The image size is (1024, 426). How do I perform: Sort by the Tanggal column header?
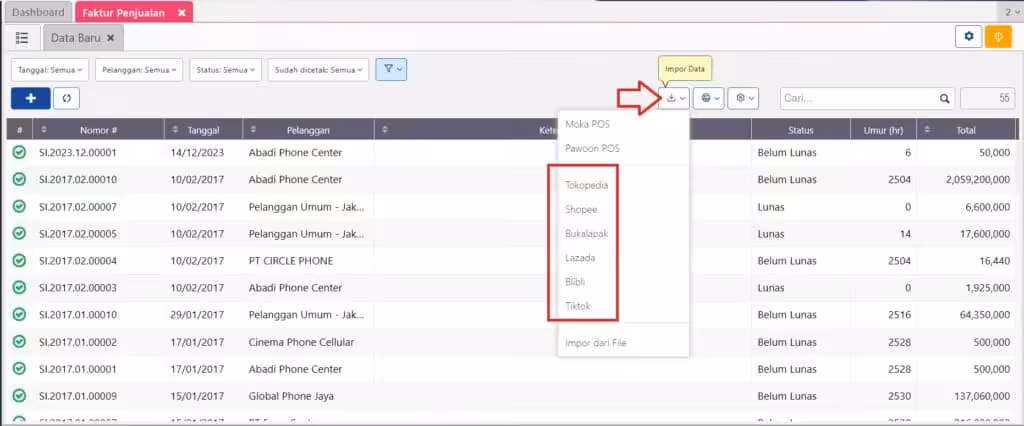(203, 129)
